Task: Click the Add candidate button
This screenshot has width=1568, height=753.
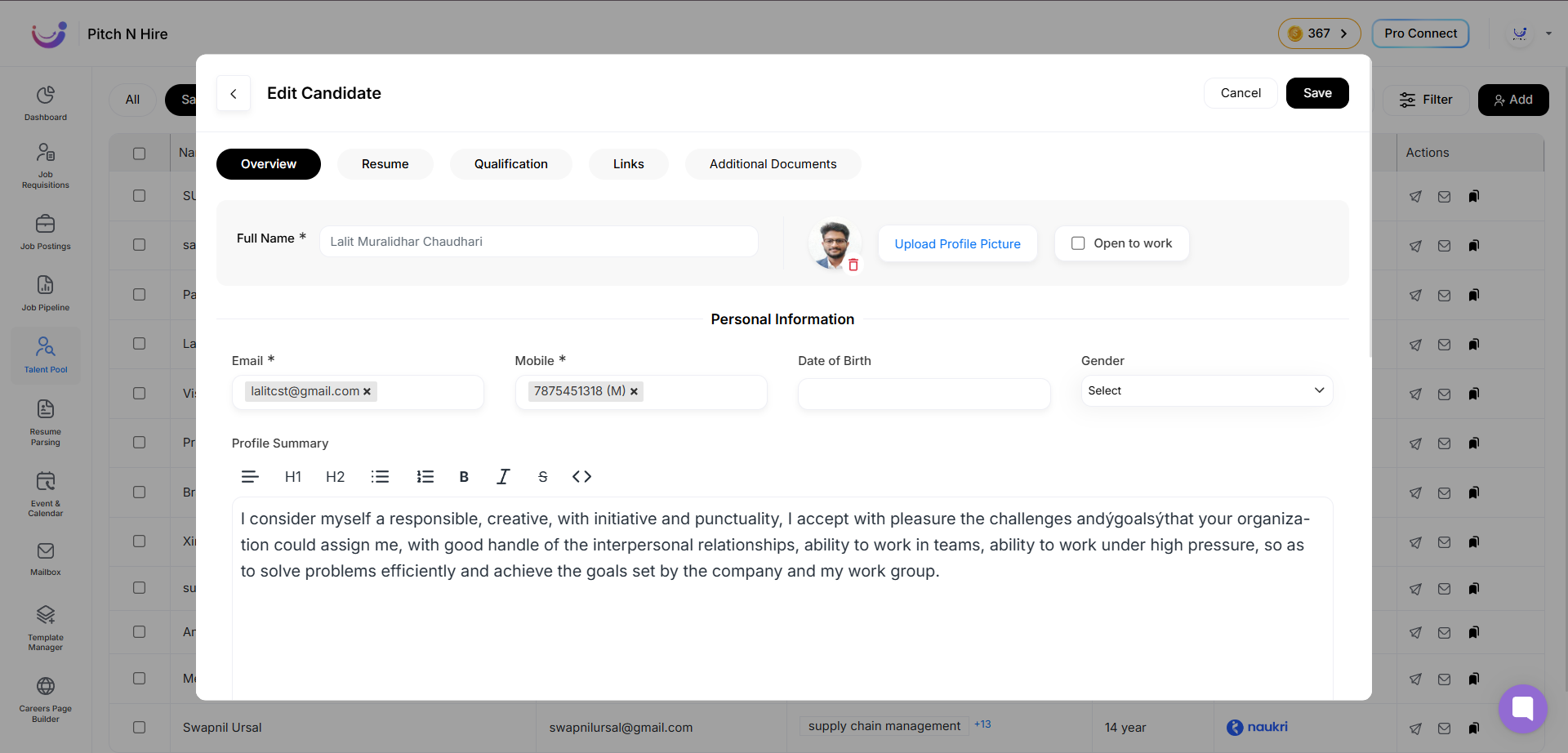Action: coord(1513,100)
